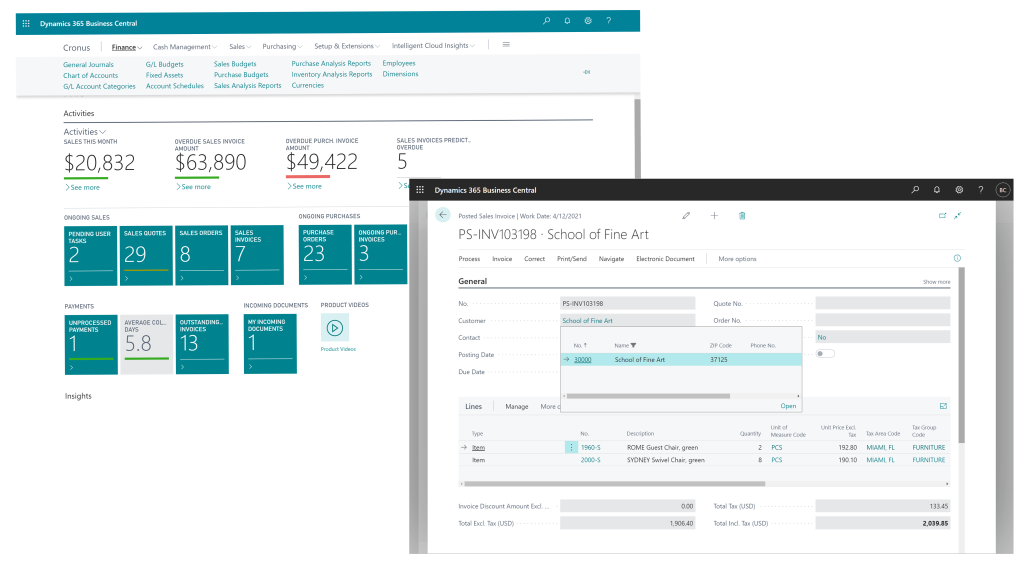Screen dimensions: 1024x571
Task: Open the Activities dropdown chevron
Action: pyautogui.click(x=103, y=132)
